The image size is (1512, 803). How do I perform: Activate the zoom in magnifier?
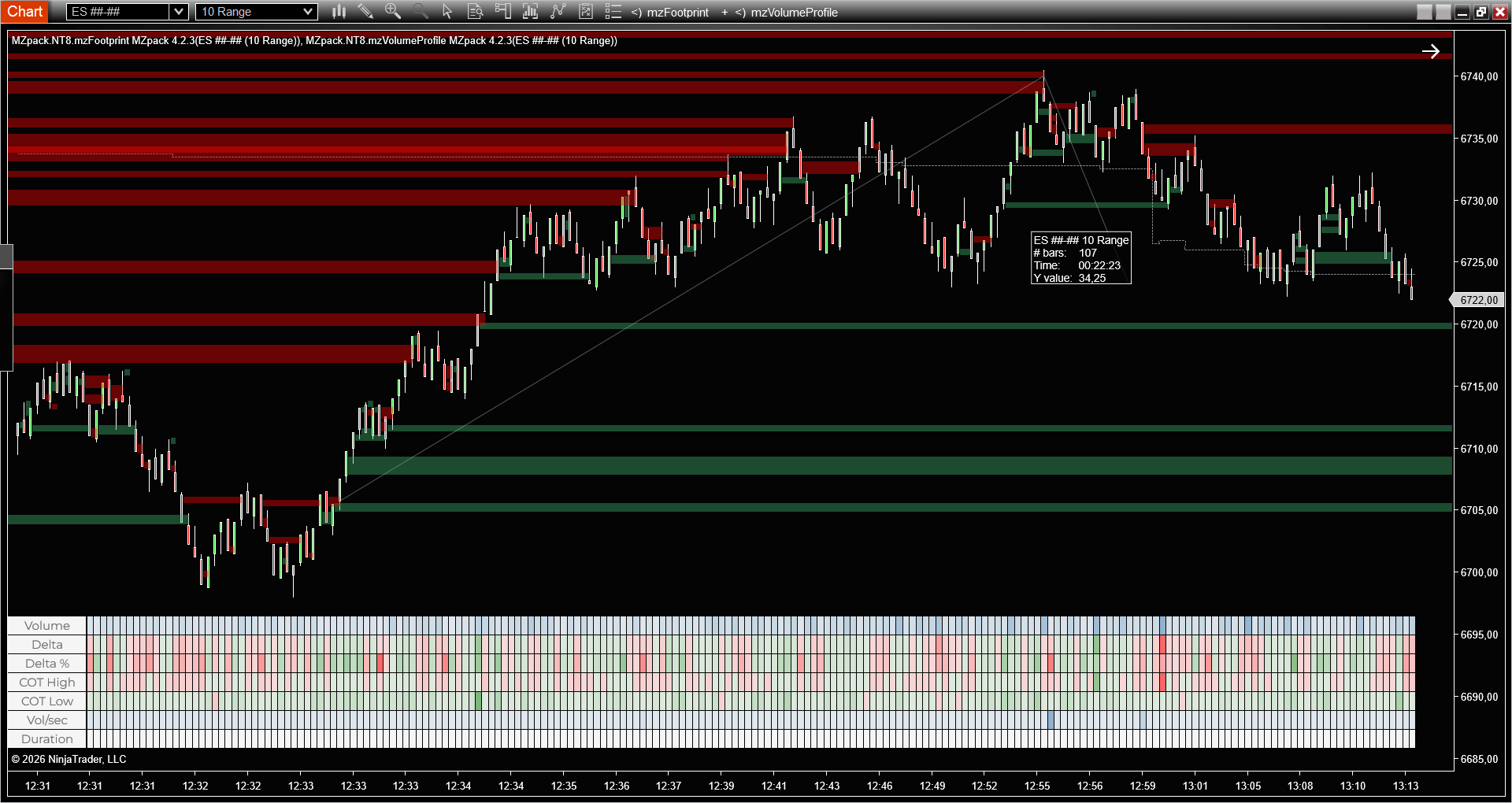click(x=393, y=12)
